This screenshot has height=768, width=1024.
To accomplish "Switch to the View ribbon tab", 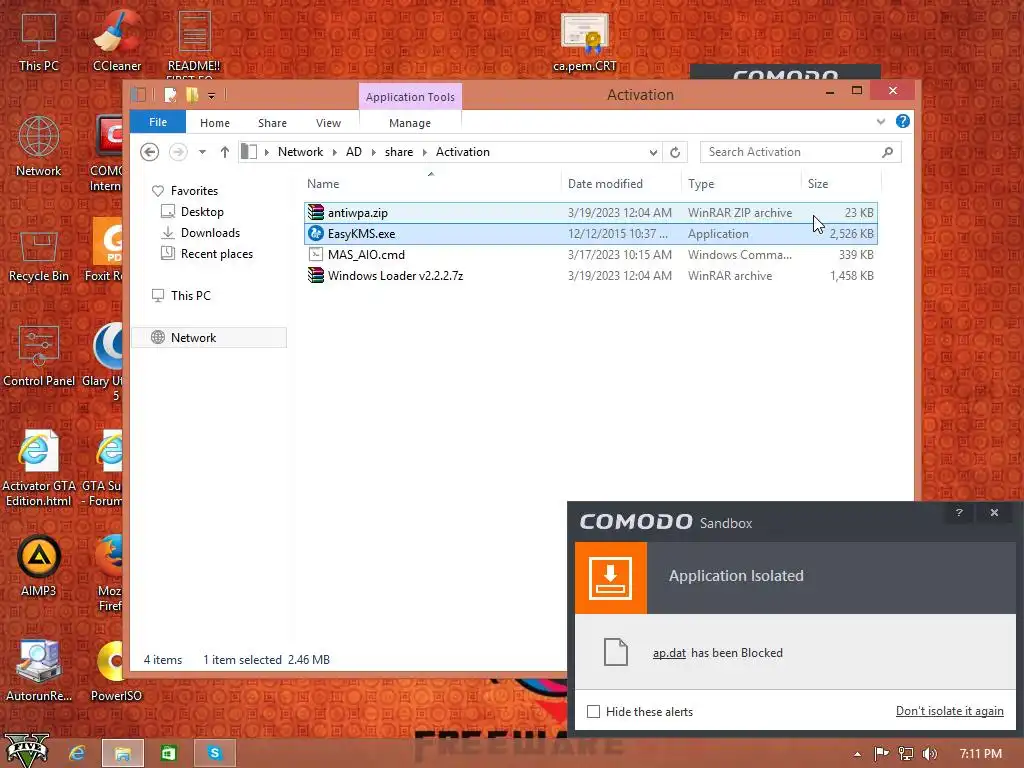I will 328,123.
